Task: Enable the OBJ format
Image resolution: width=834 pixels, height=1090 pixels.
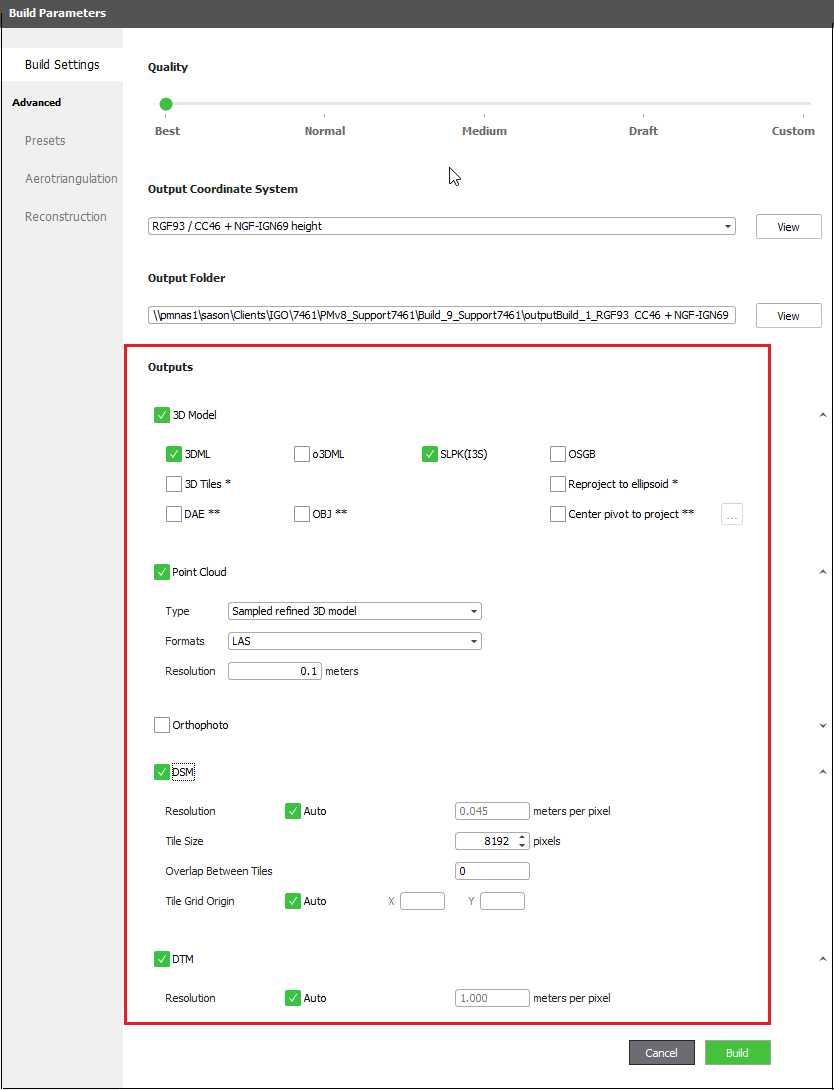Action: 302,514
